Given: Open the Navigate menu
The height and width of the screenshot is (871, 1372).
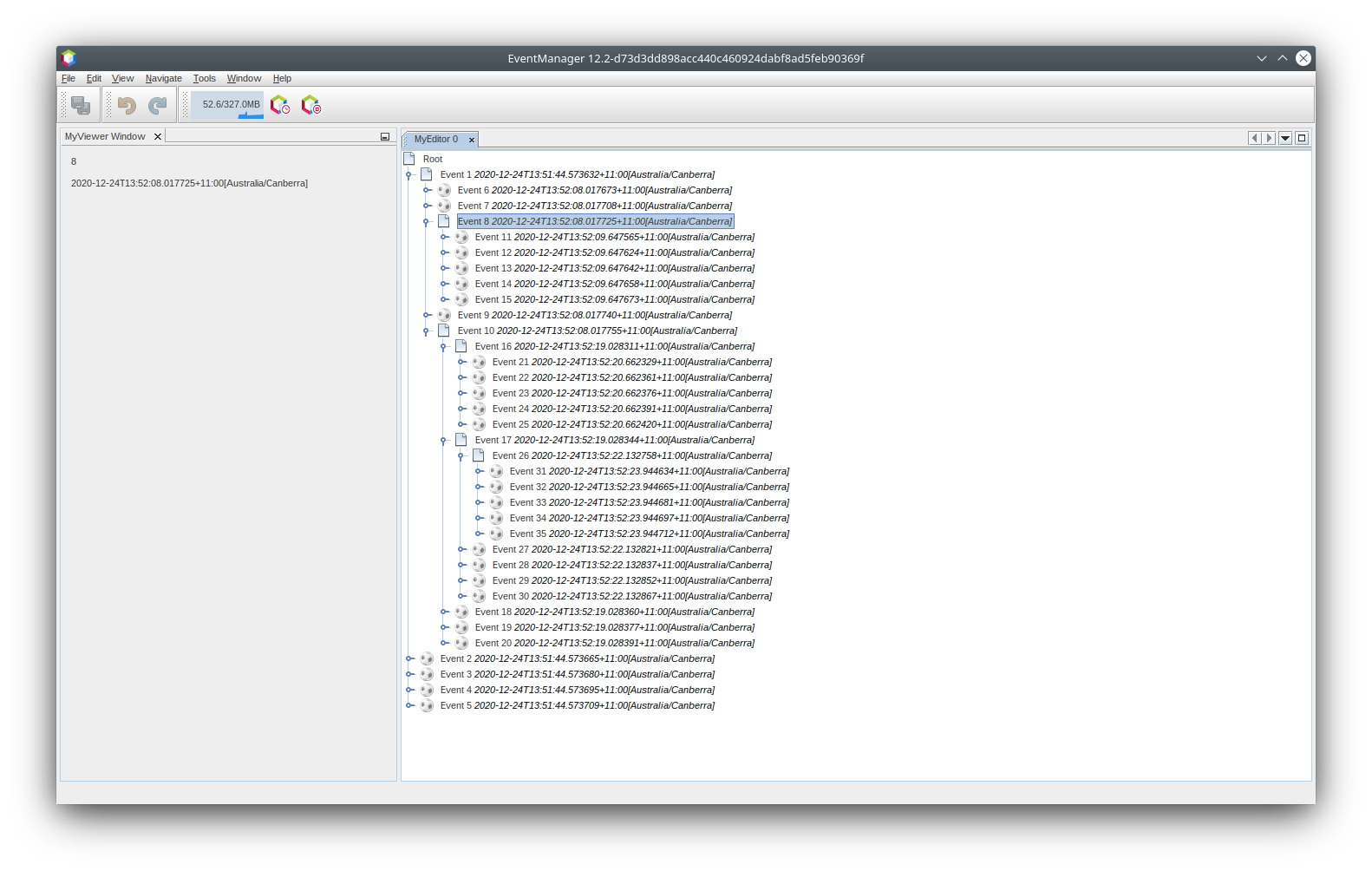Looking at the screenshot, I should pyautogui.click(x=163, y=78).
